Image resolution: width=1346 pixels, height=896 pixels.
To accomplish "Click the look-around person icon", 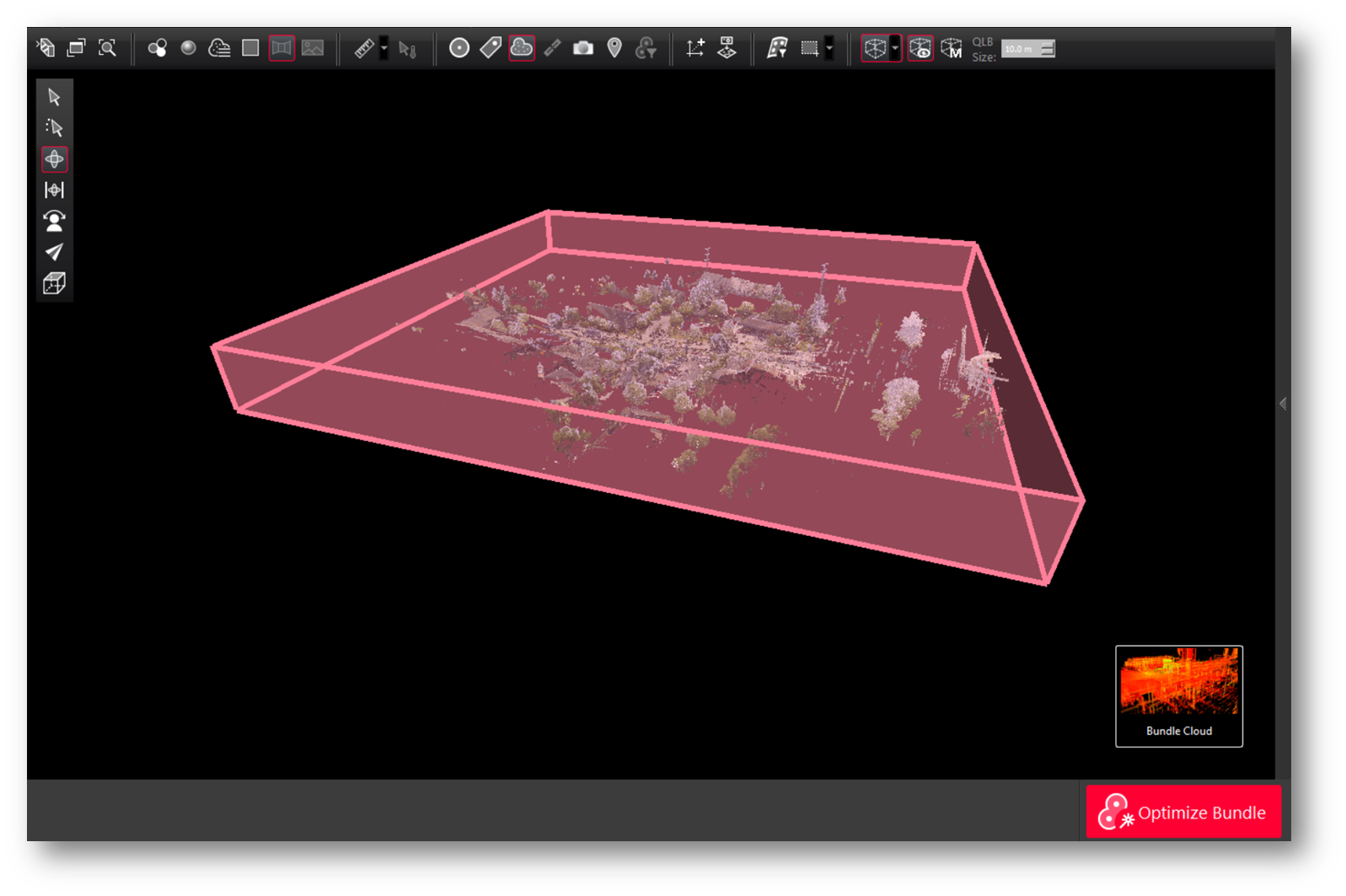I will point(54,221).
